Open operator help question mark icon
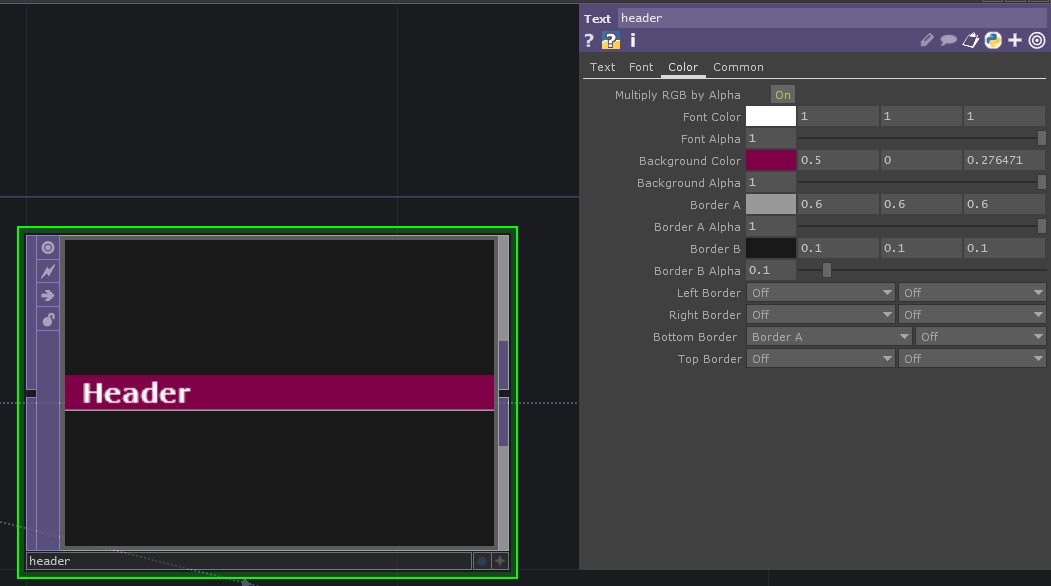 pyautogui.click(x=589, y=41)
